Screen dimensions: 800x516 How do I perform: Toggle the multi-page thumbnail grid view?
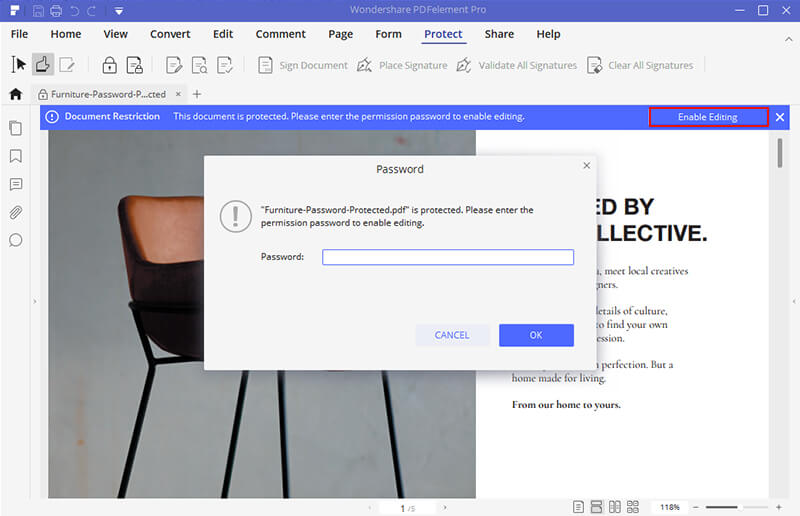631,508
